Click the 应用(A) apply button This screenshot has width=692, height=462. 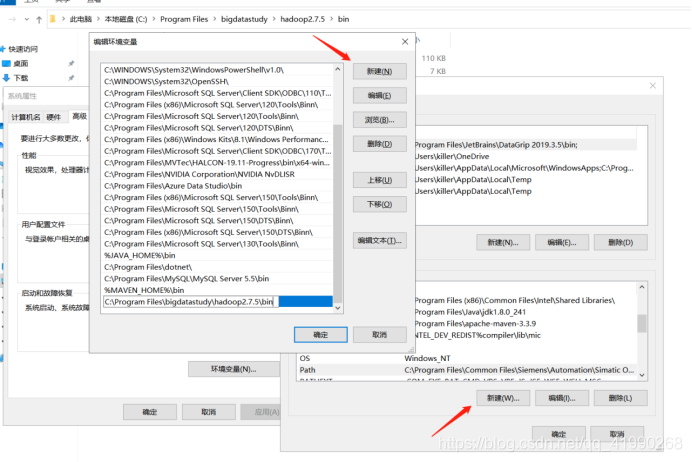click(261, 412)
